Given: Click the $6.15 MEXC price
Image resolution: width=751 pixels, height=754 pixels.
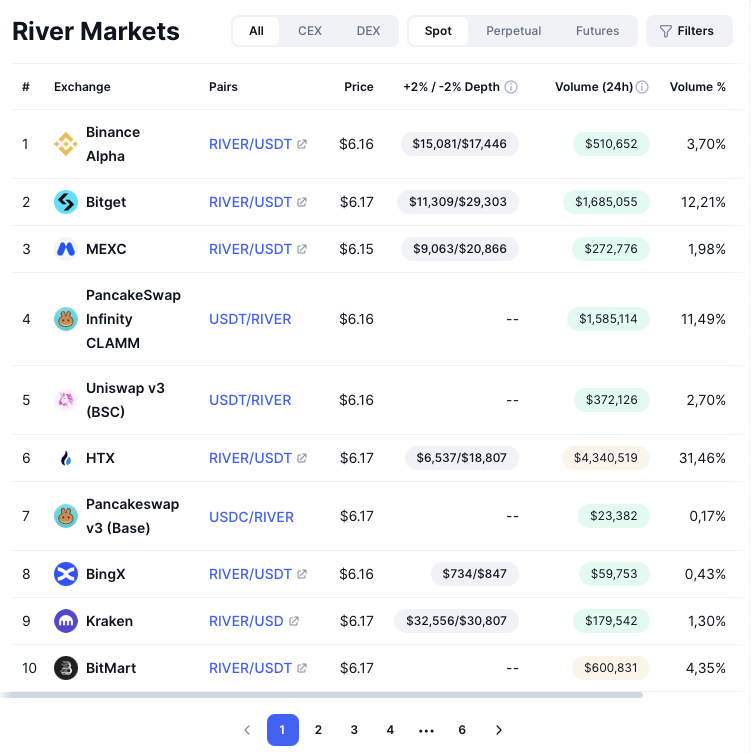Looking at the screenshot, I should (356, 249).
